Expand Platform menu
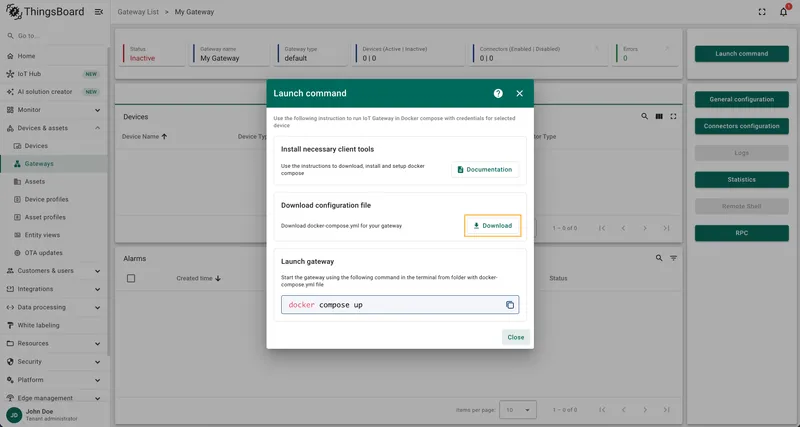This screenshot has width=800, height=427. (x=54, y=380)
